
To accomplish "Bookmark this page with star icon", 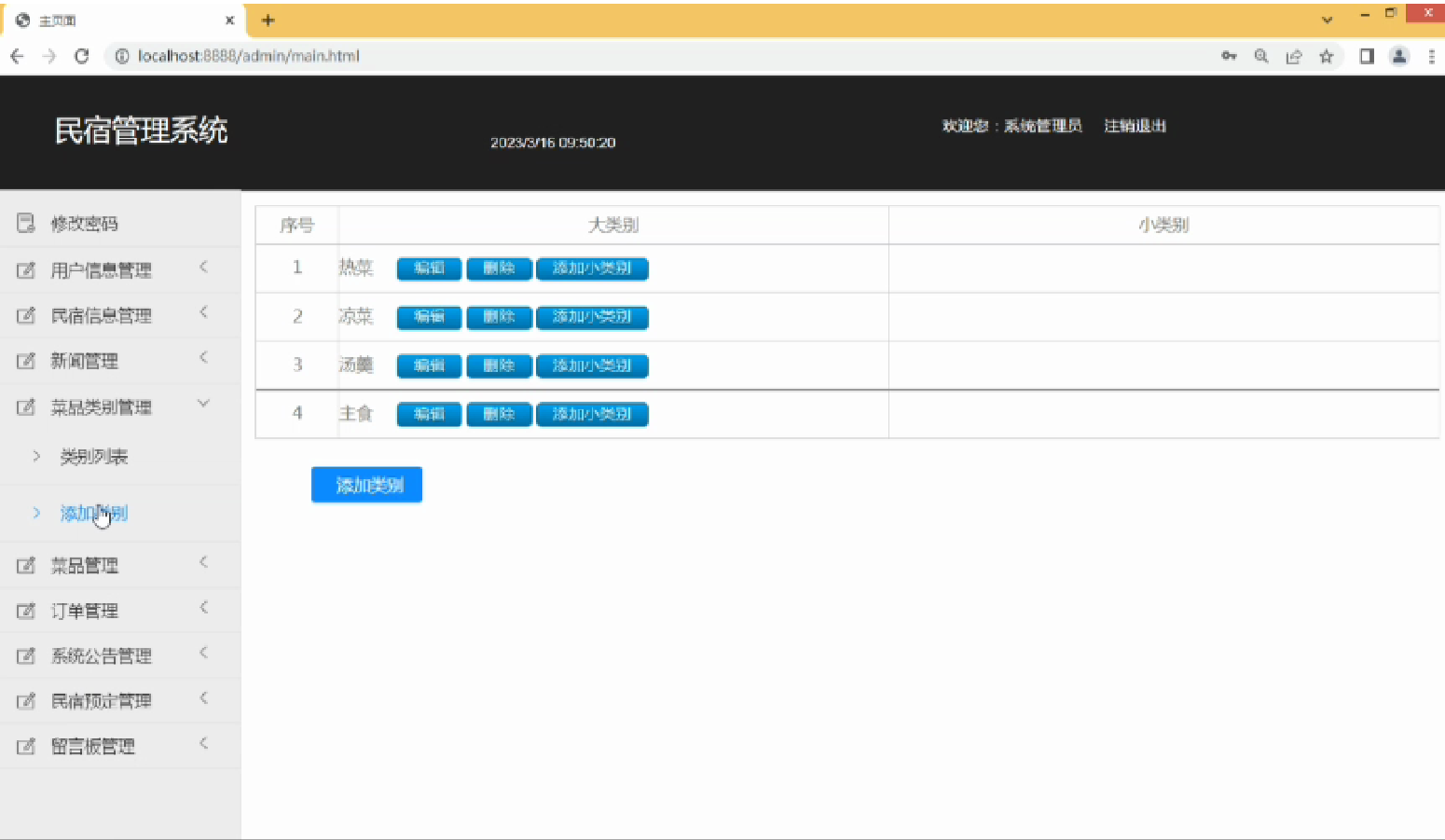I will point(1327,56).
